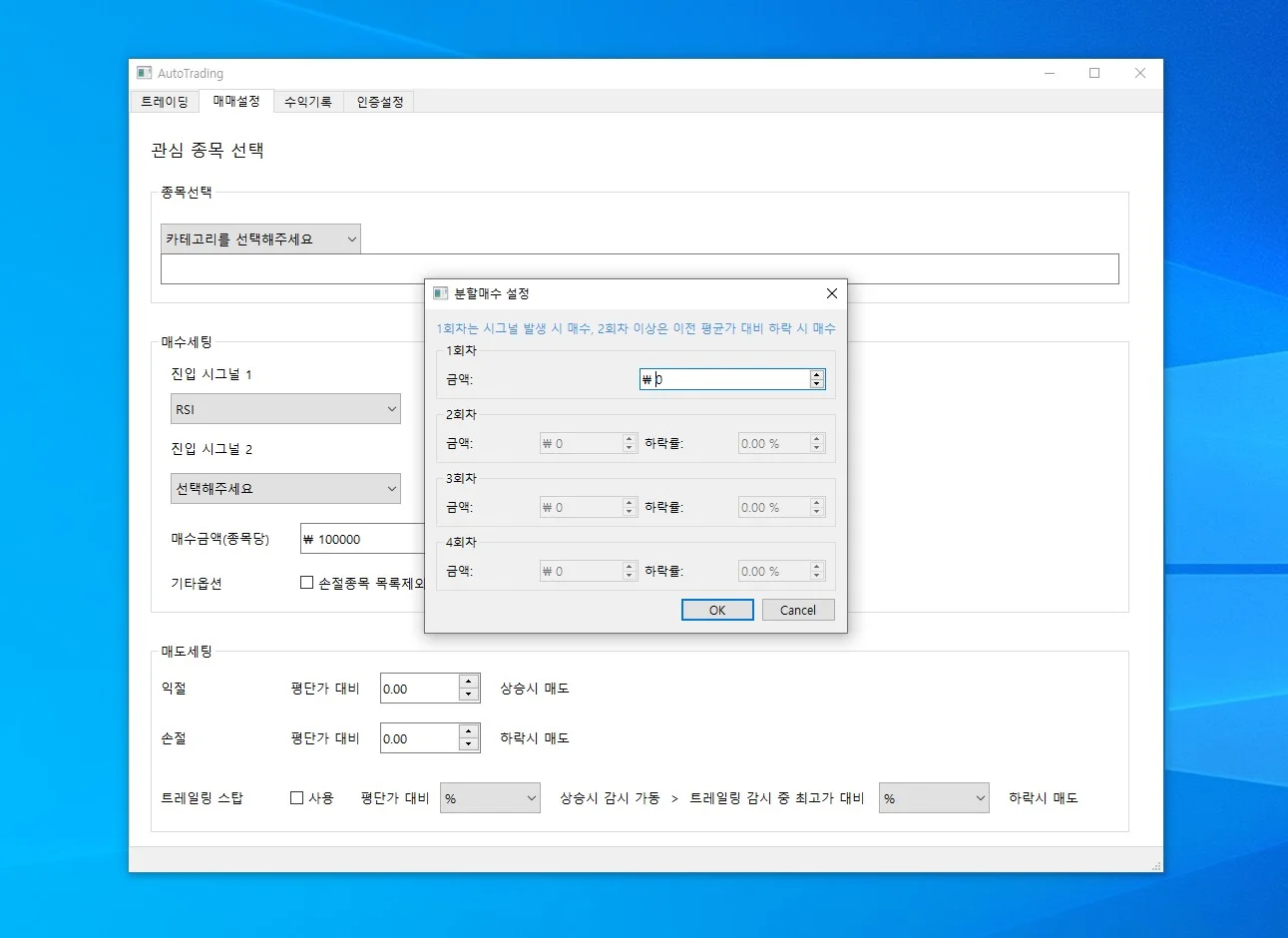Viewport: 1288px width, 938px height.
Task: Confirm split-buy dialog with OK
Action: [717, 610]
